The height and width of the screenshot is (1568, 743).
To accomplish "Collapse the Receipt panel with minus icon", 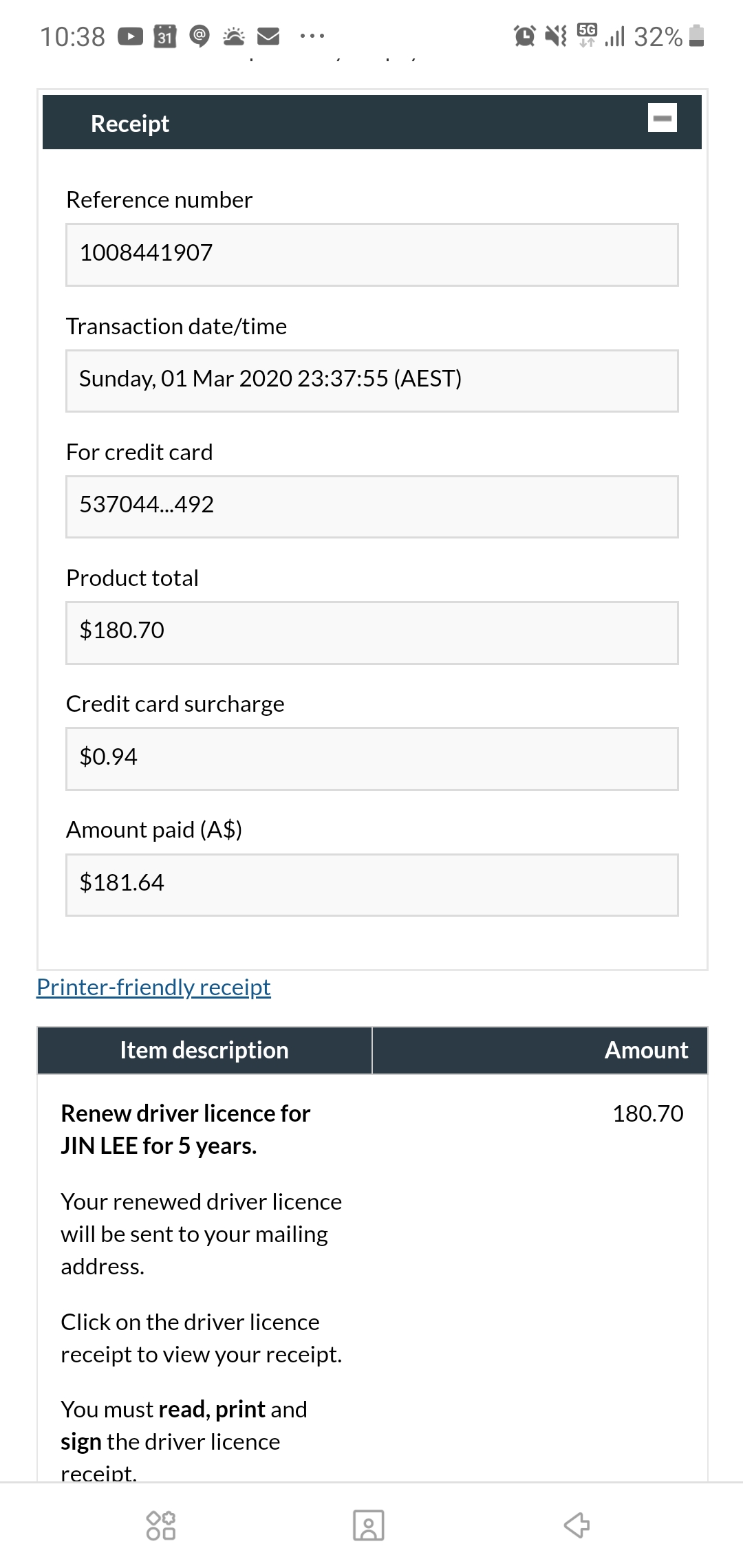I will tap(662, 118).
